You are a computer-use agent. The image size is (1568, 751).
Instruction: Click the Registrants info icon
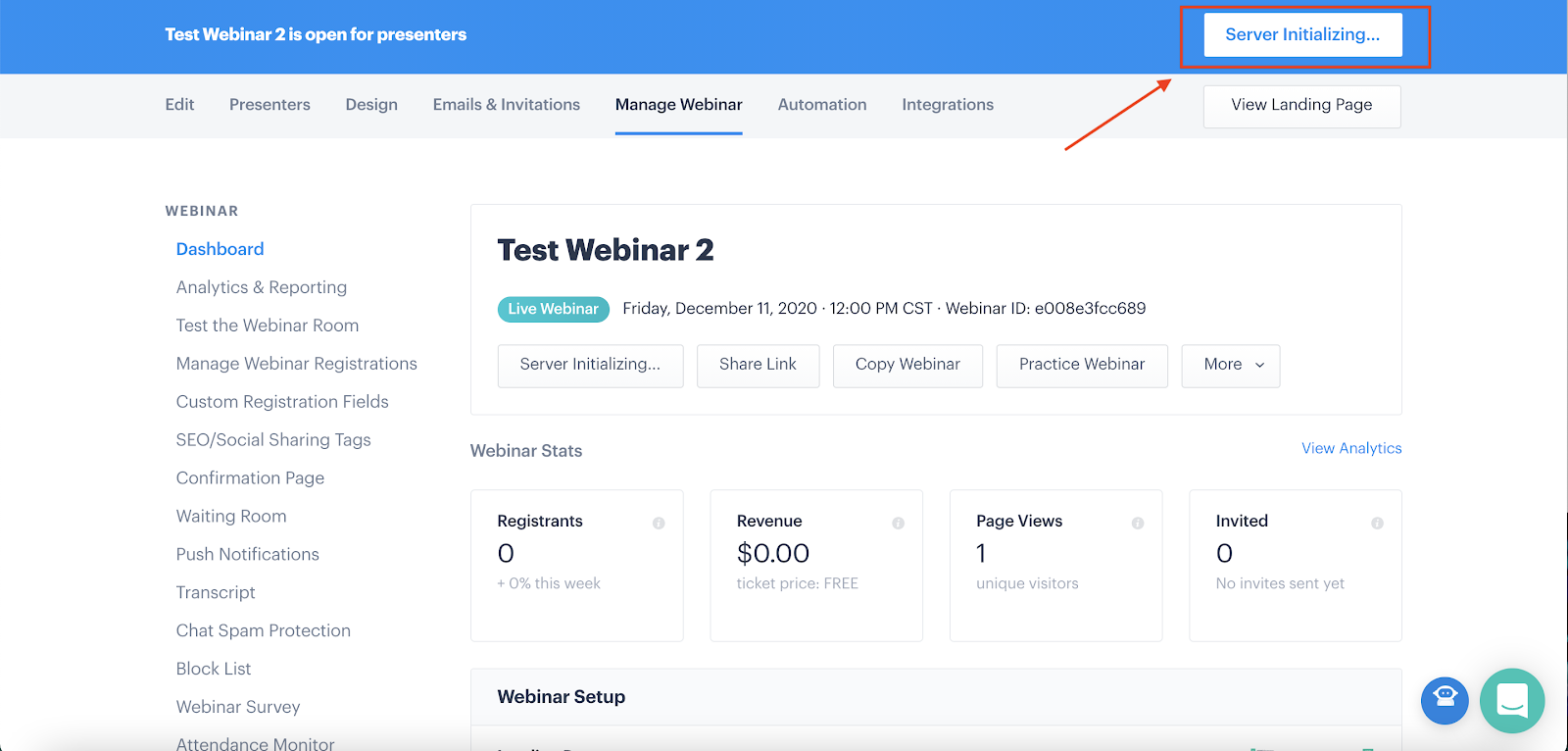pos(659,524)
